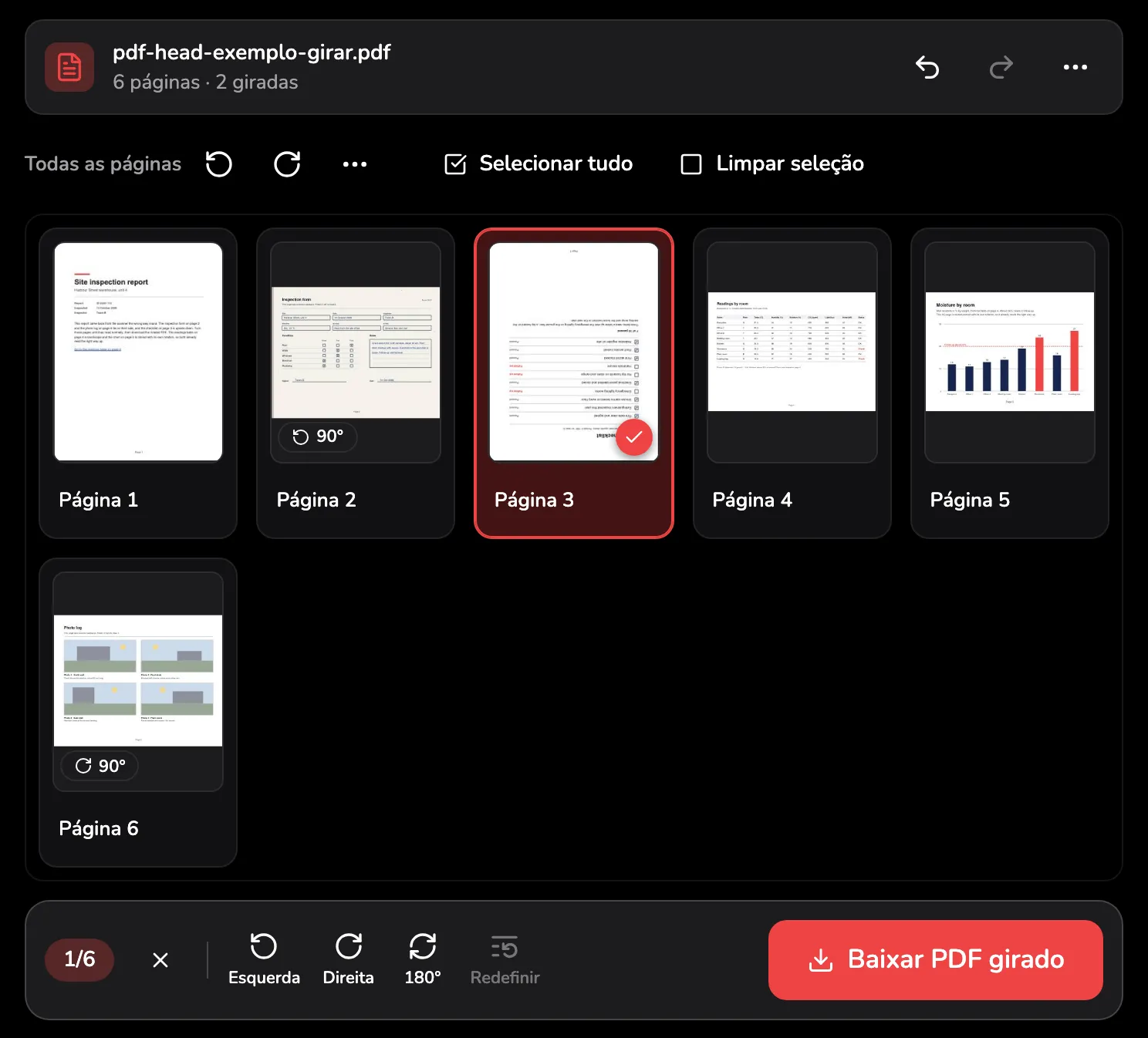Click the red PDF file icon
1148x1038 pixels.
(x=69, y=67)
